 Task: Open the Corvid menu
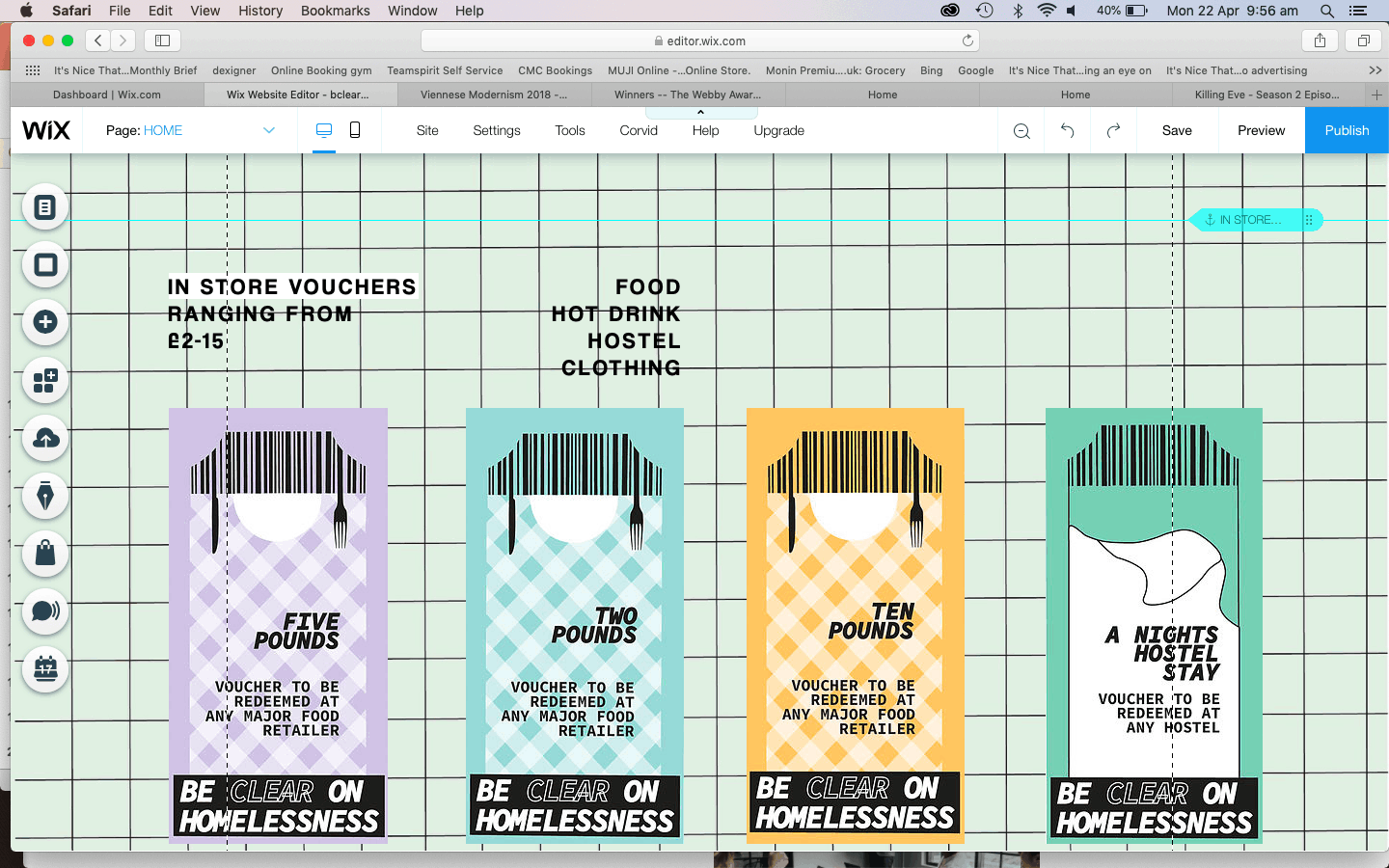point(639,130)
